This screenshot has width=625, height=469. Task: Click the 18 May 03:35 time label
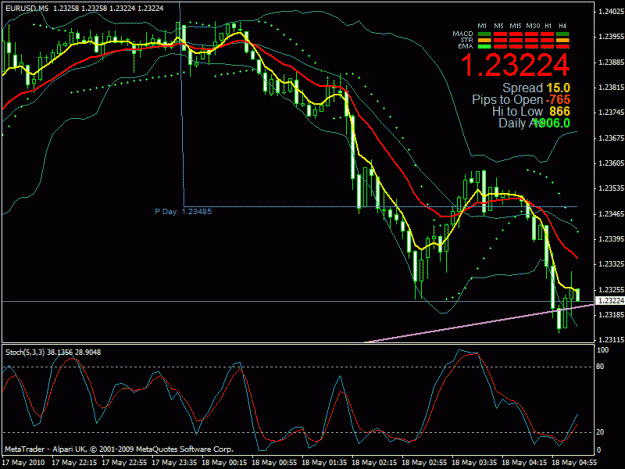pos(474,463)
